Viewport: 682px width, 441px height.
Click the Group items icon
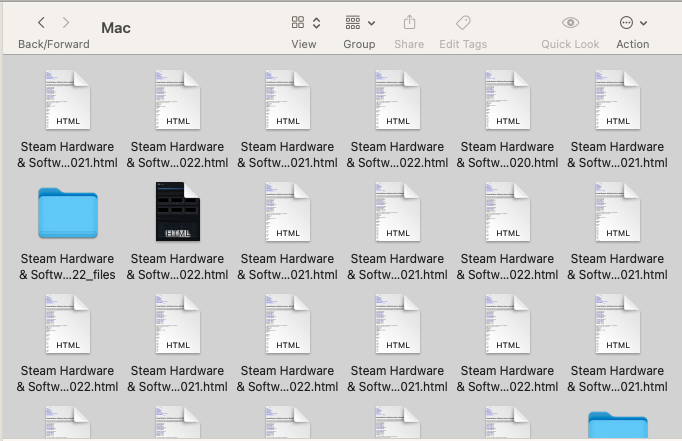[x=353, y=23]
